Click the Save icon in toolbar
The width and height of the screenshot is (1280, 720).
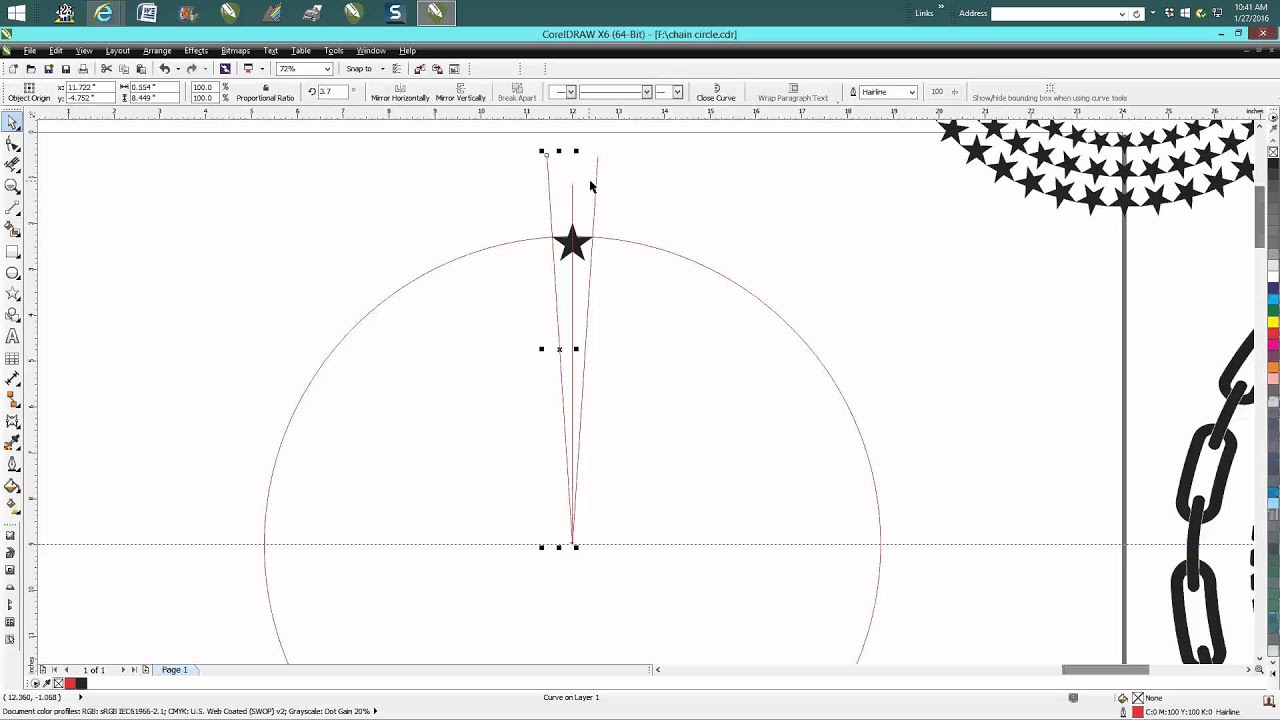coord(66,69)
